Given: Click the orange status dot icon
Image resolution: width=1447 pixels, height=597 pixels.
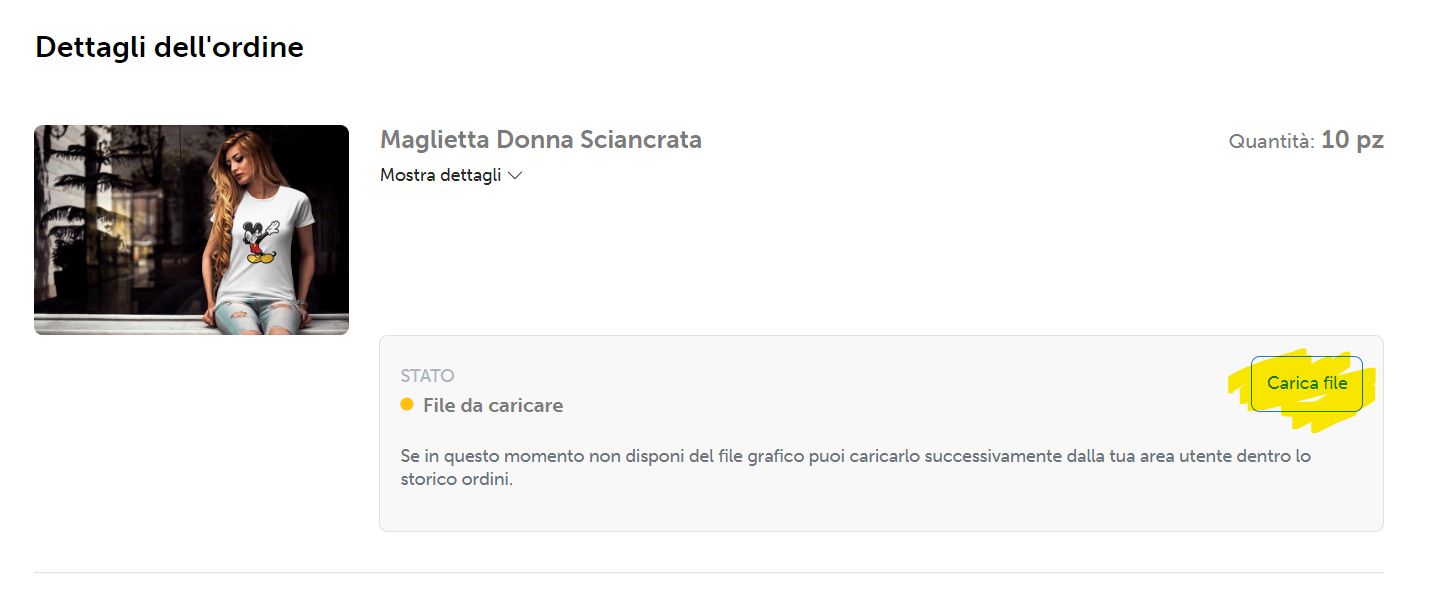Looking at the screenshot, I should pyautogui.click(x=407, y=405).
